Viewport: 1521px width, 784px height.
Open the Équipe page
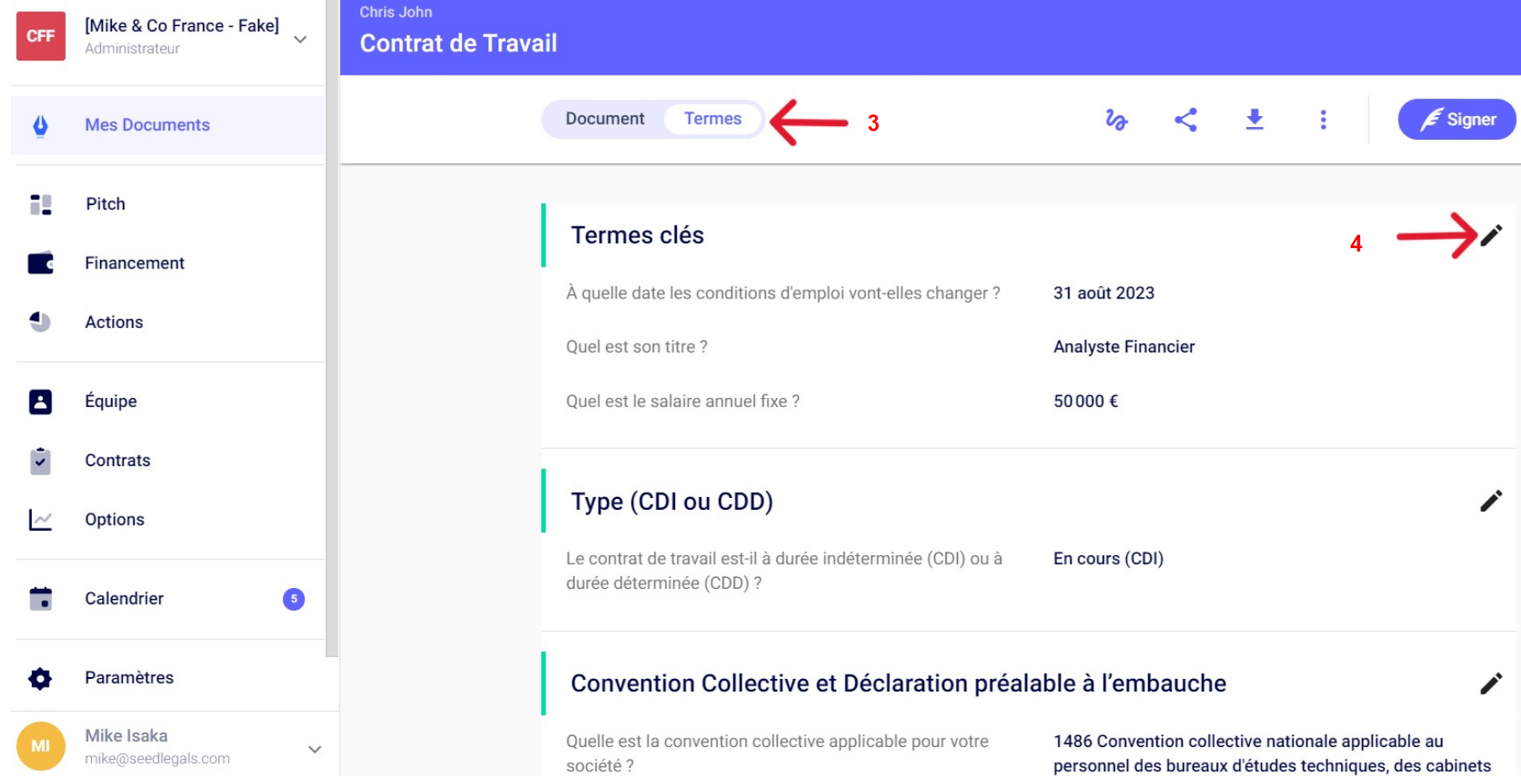(111, 401)
